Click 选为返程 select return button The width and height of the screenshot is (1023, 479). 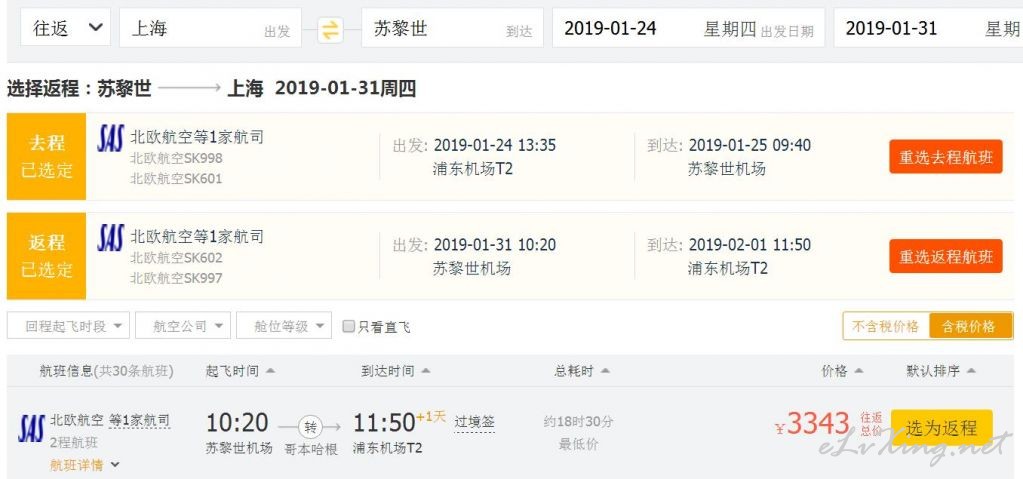(941, 428)
